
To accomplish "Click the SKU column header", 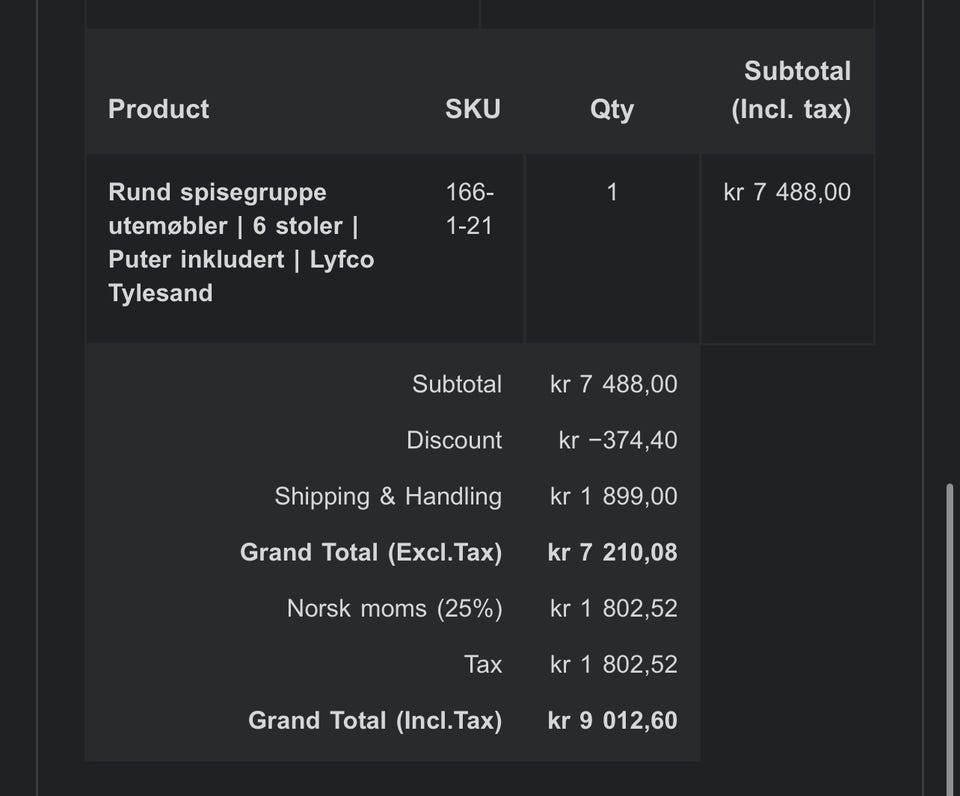I will (x=472, y=109).
